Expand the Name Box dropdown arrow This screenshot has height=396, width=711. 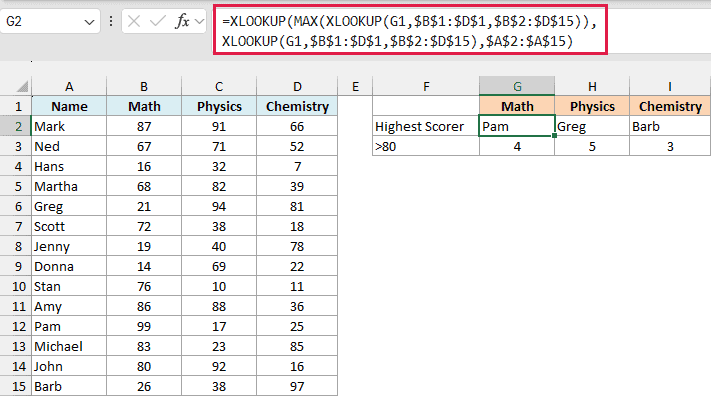click(x=89, y=22)
